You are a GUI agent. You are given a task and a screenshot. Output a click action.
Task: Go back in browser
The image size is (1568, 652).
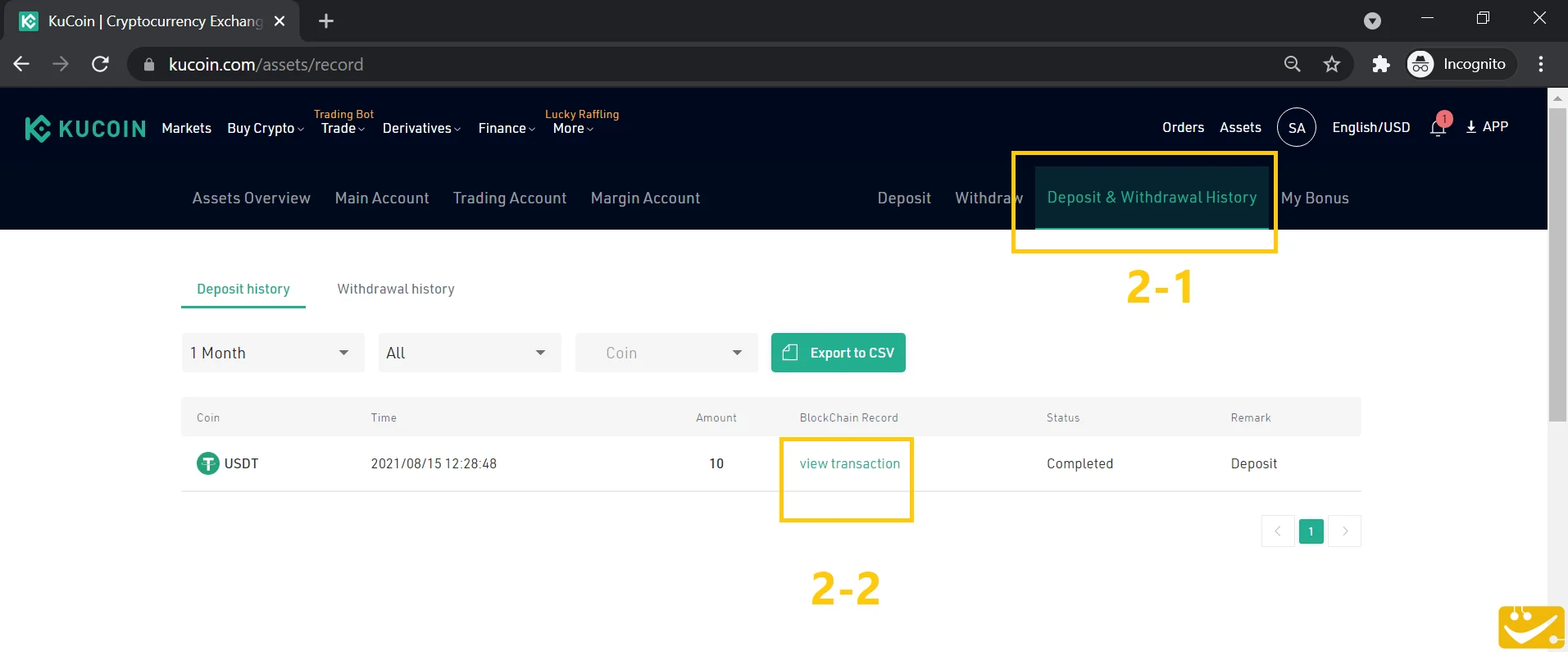pos(22,64)
